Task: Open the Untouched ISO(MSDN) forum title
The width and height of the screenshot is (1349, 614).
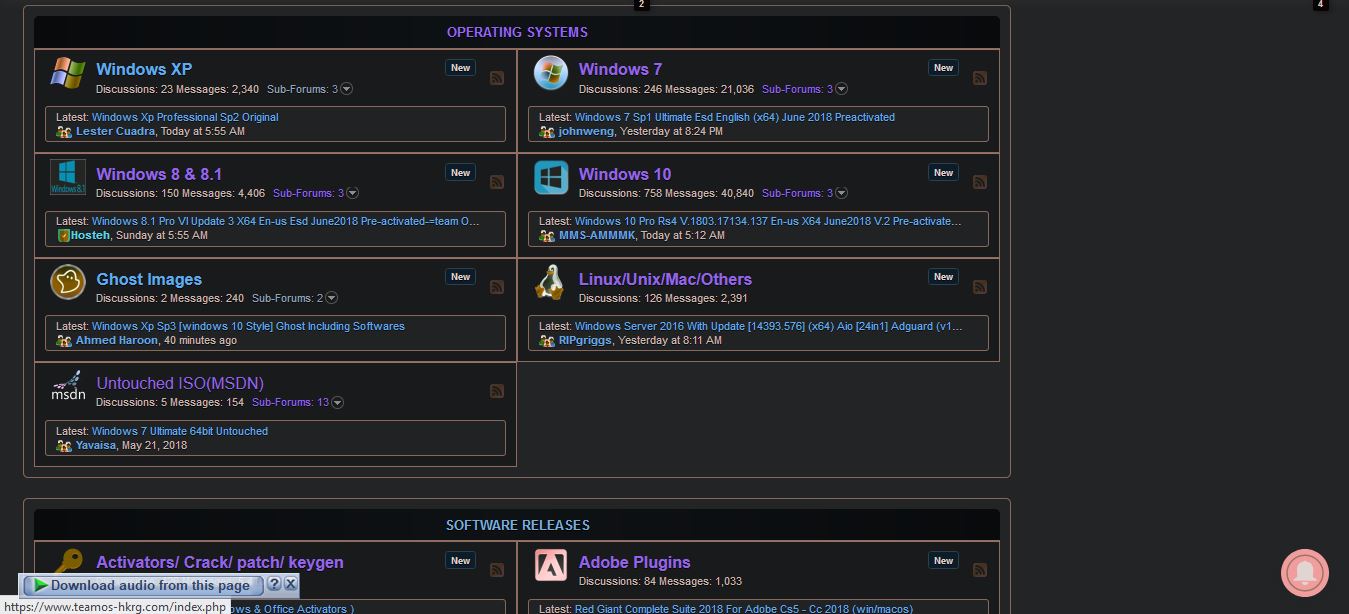Action: 180,383
